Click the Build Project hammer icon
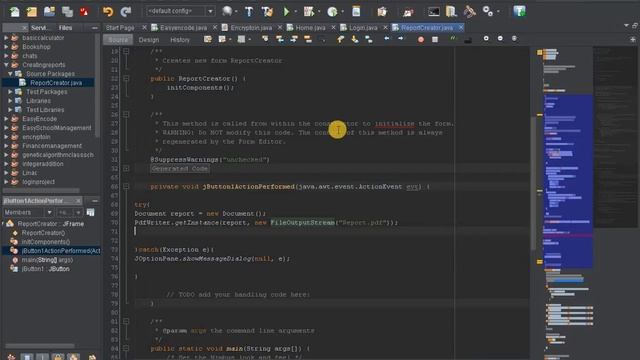 249,11
